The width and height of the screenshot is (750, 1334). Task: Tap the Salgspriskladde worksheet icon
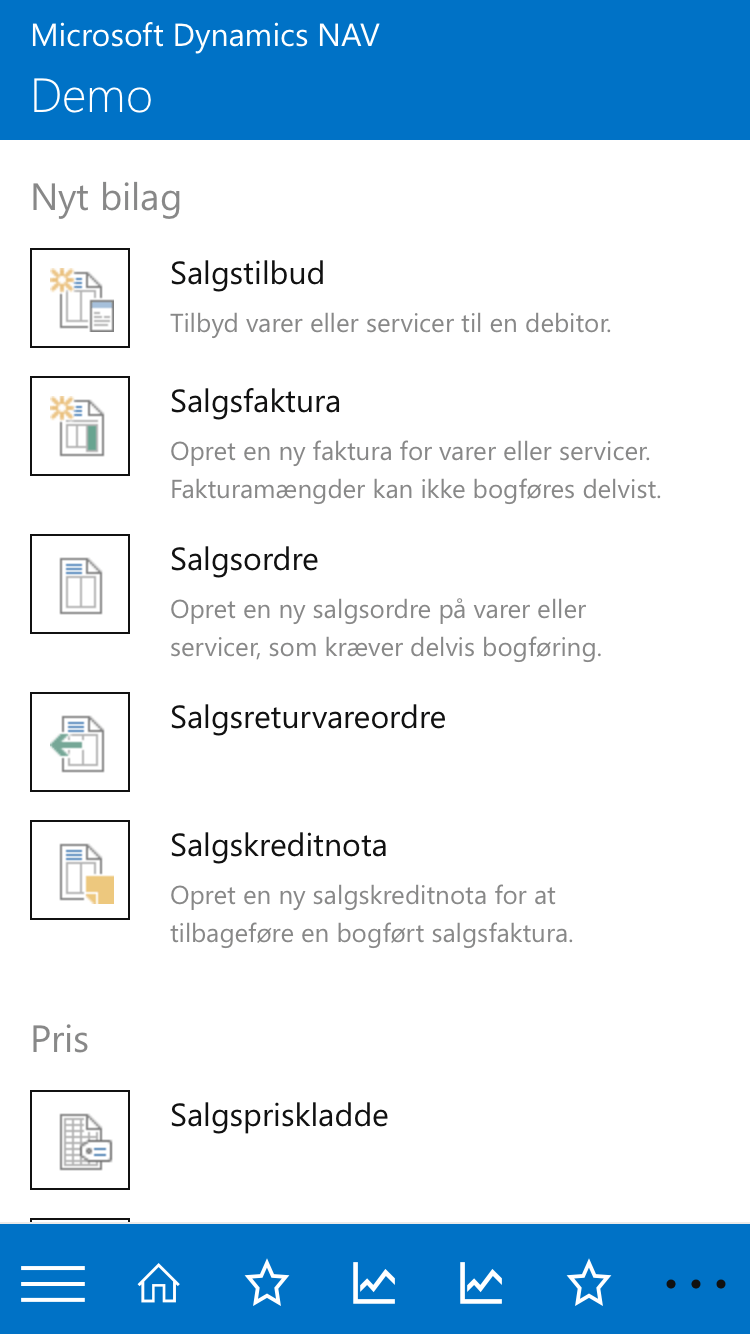(80, 1140)
